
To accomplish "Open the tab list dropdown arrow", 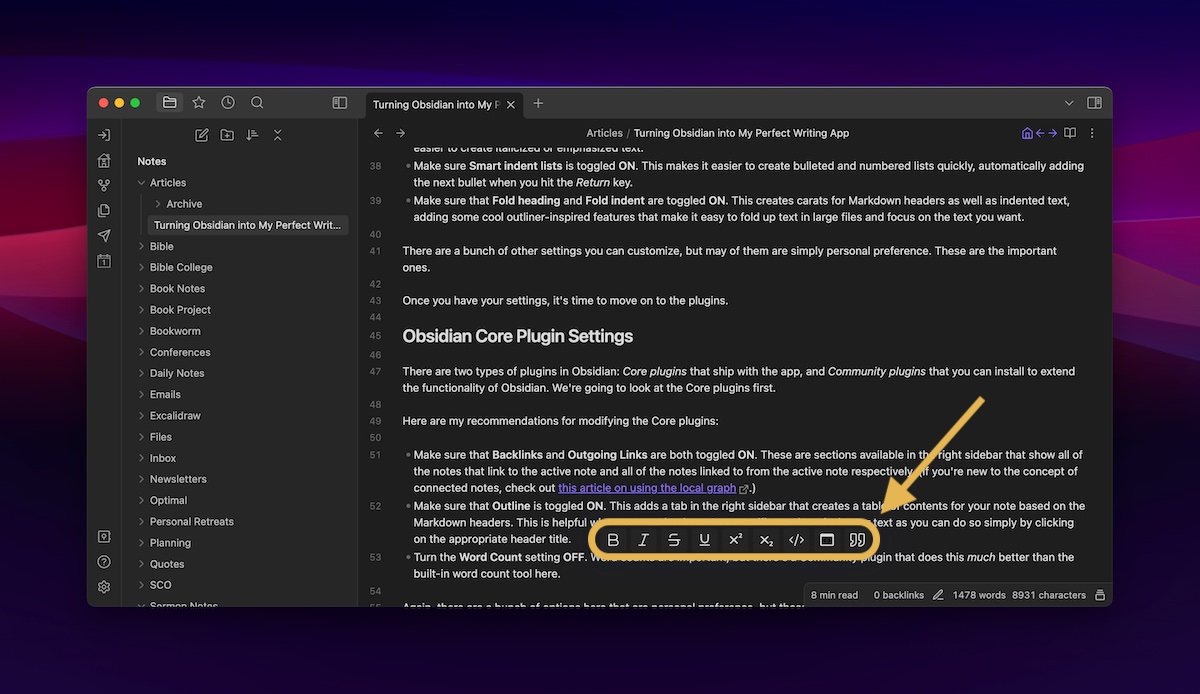I will click(1069, 103).
